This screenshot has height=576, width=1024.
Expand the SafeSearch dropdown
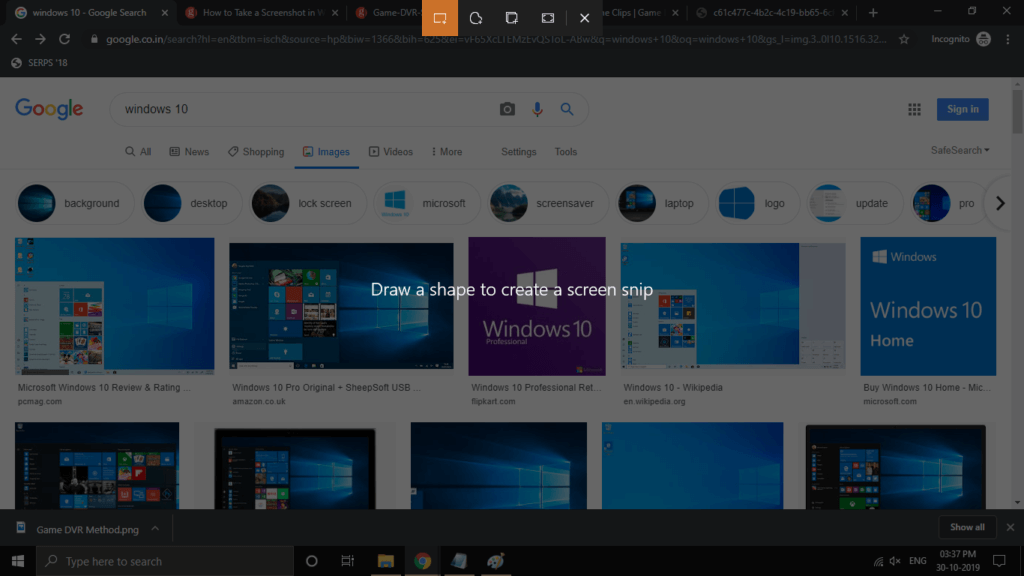click(960, 150)
